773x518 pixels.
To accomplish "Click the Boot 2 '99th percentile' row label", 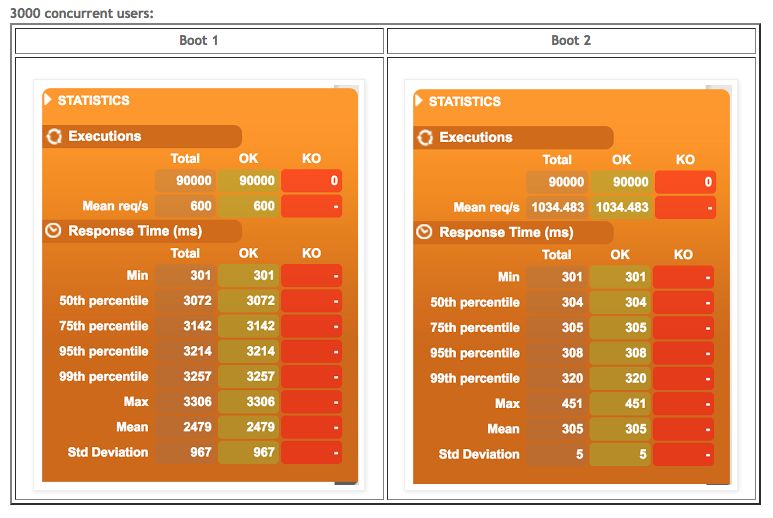I will click(x=474, y=379).
